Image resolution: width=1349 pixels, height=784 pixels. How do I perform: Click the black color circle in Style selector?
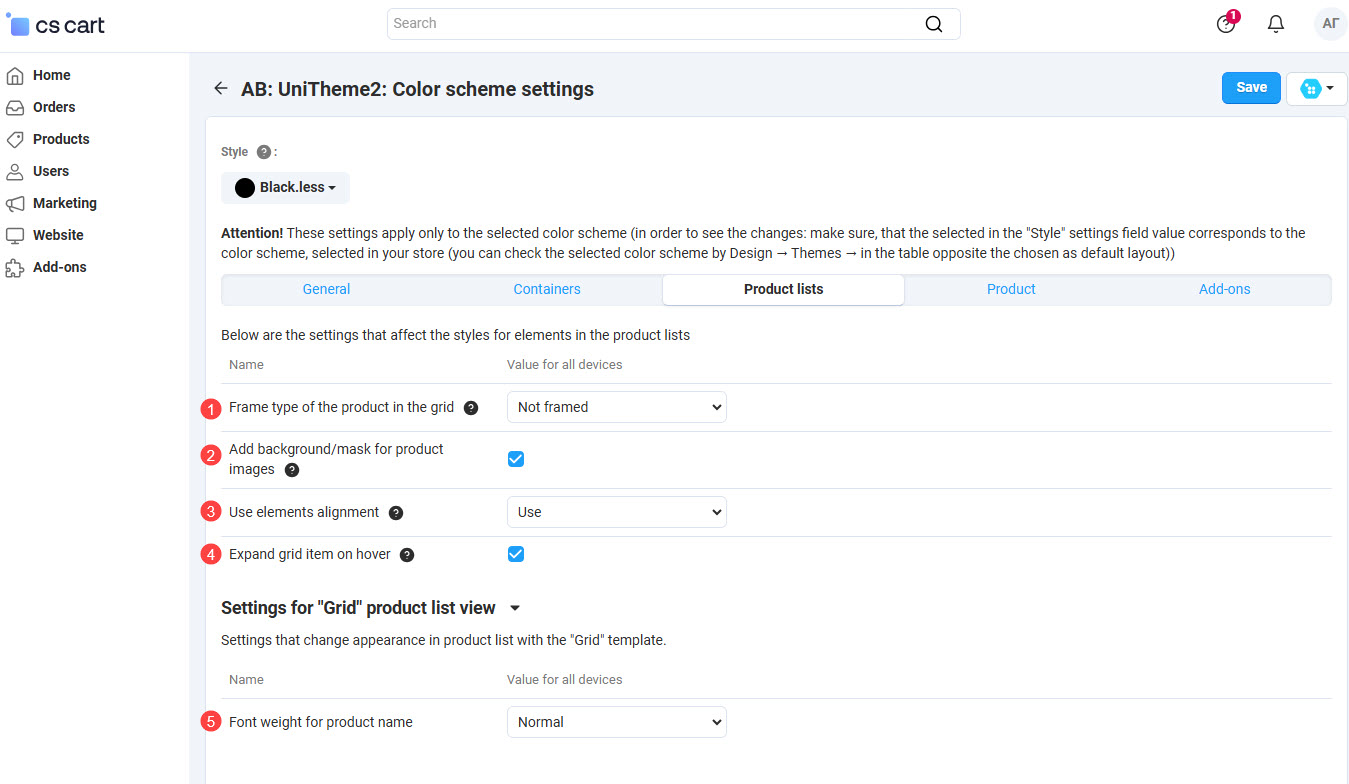click(x=244, y=188)
